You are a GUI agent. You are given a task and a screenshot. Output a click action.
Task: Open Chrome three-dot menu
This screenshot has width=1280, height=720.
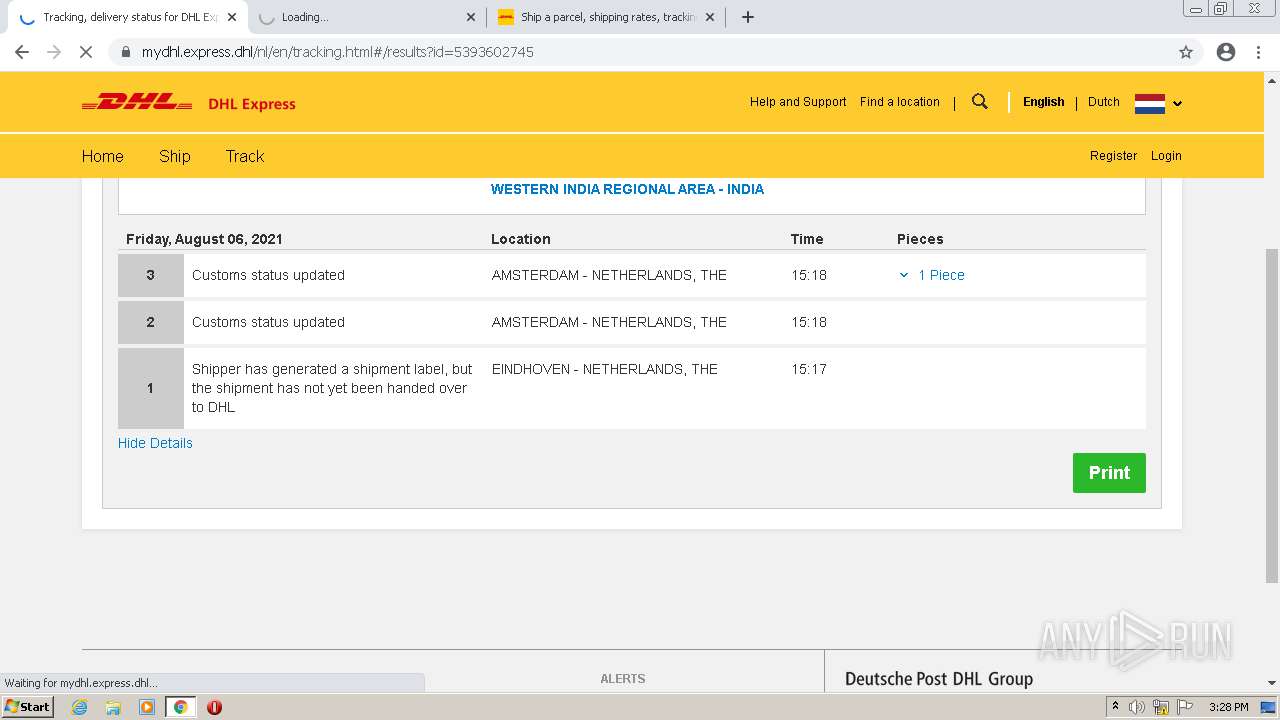1258,52
